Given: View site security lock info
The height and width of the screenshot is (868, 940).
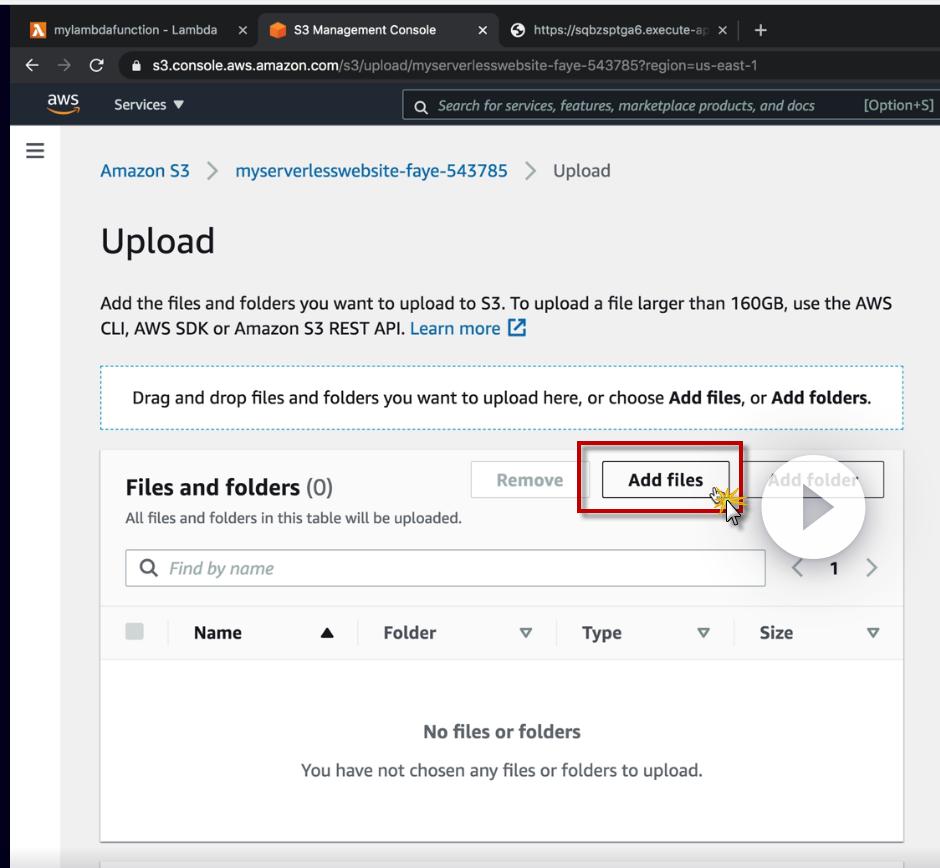Looking at the screenshot, I should coord(136,66).
